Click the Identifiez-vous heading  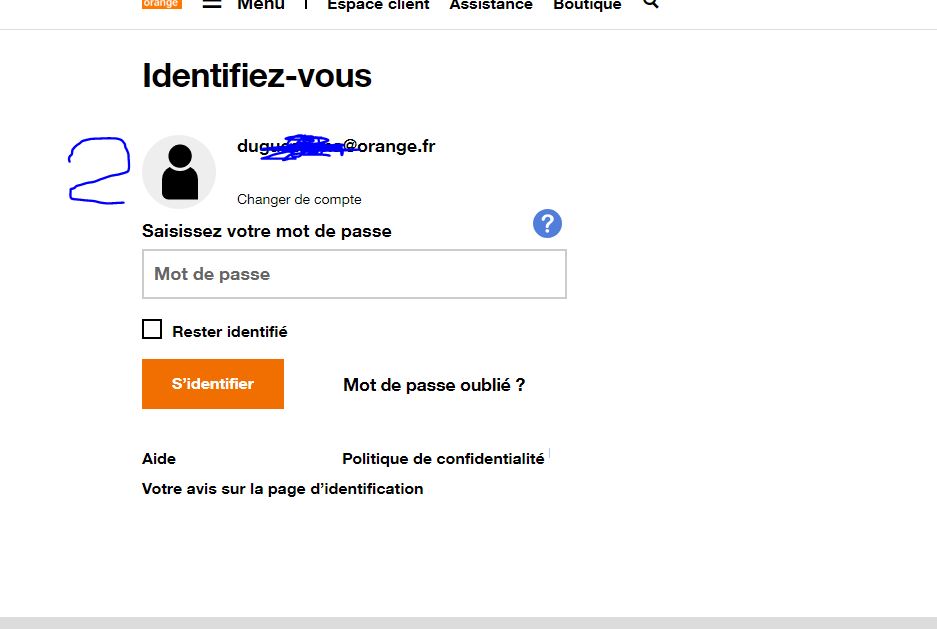[257, 76]
